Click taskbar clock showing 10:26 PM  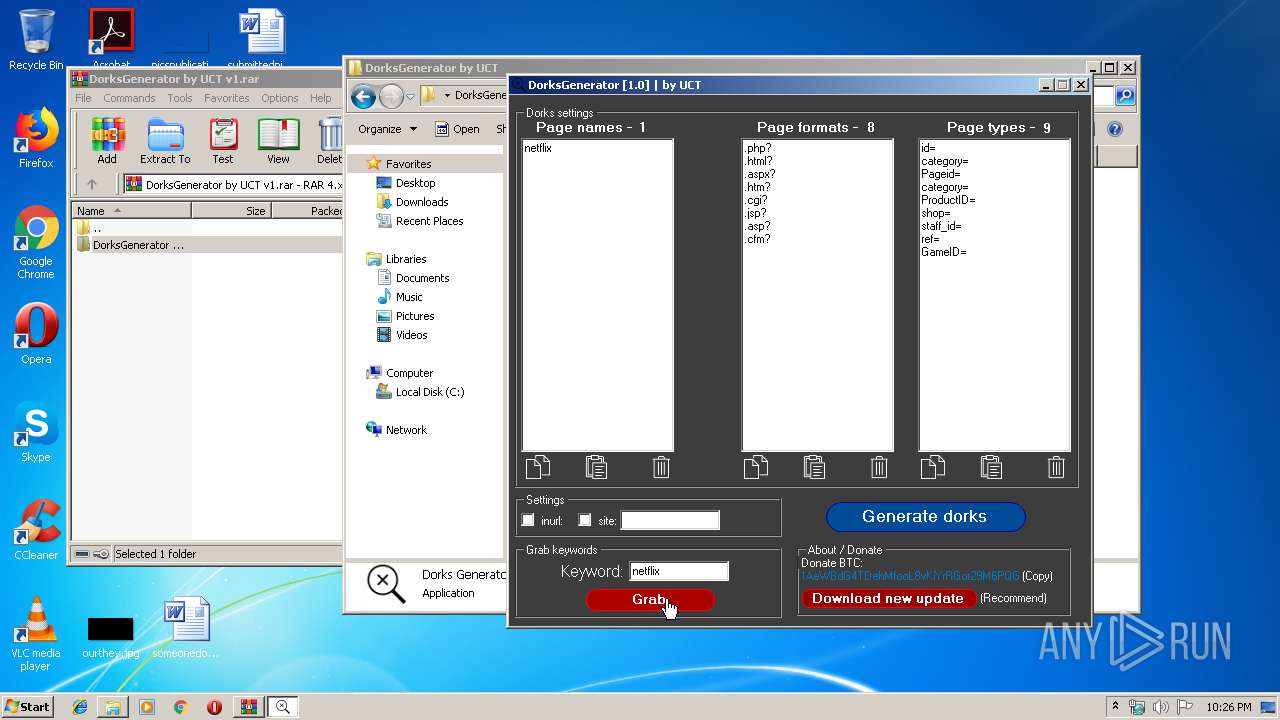pos(1228,707)
